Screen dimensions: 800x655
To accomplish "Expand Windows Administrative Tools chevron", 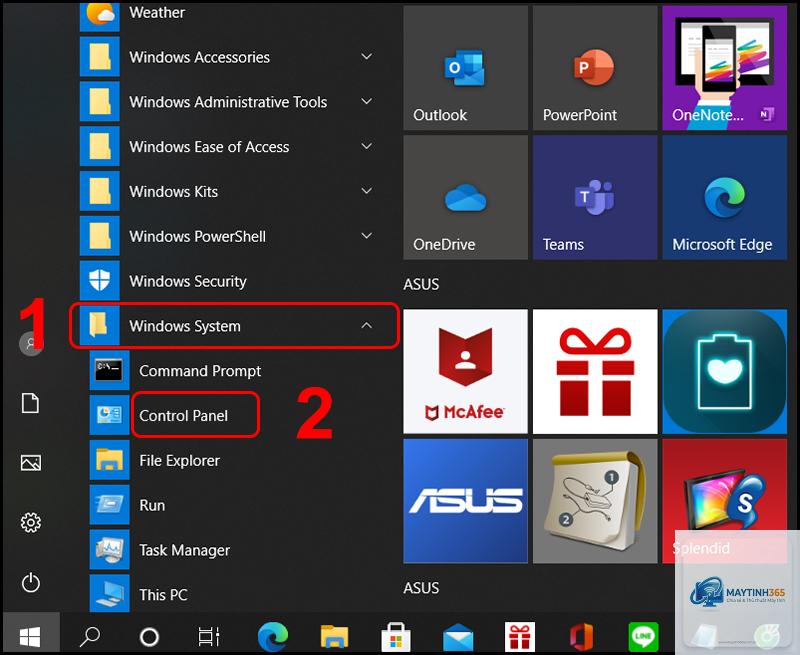I will click(x=366, y=102).
